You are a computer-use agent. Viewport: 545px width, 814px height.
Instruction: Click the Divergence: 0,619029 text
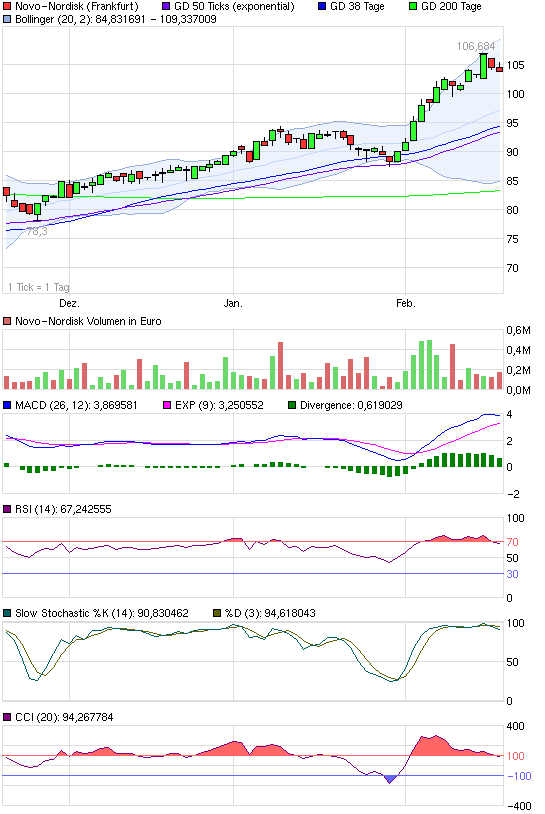pos(351,405)
